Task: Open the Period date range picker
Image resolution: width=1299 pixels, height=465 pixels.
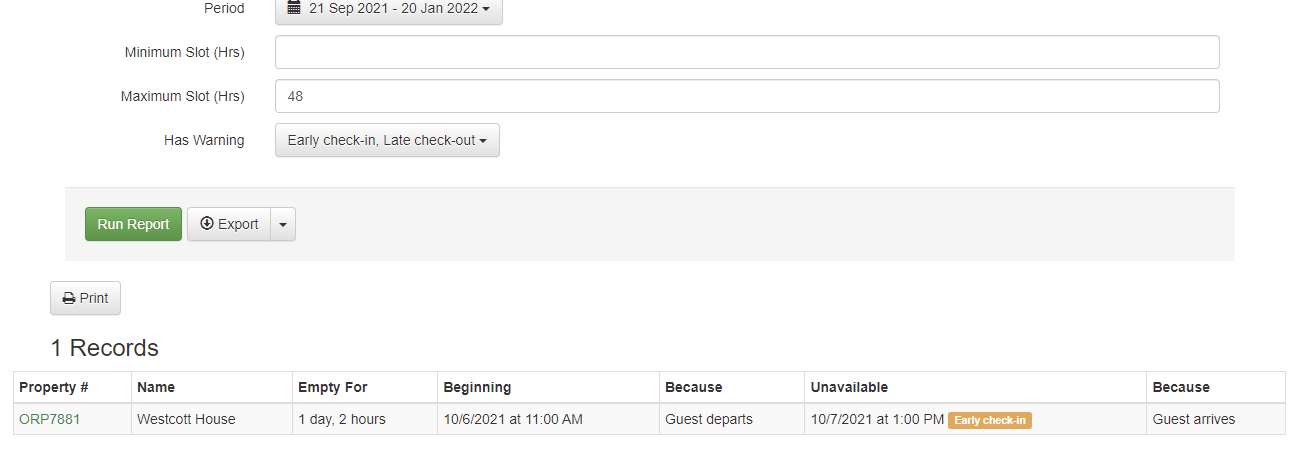Action: pos(388,9)
